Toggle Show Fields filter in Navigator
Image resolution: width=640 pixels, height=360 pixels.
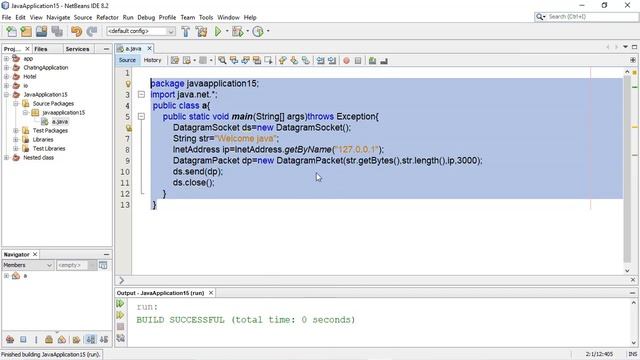(23, 339)
